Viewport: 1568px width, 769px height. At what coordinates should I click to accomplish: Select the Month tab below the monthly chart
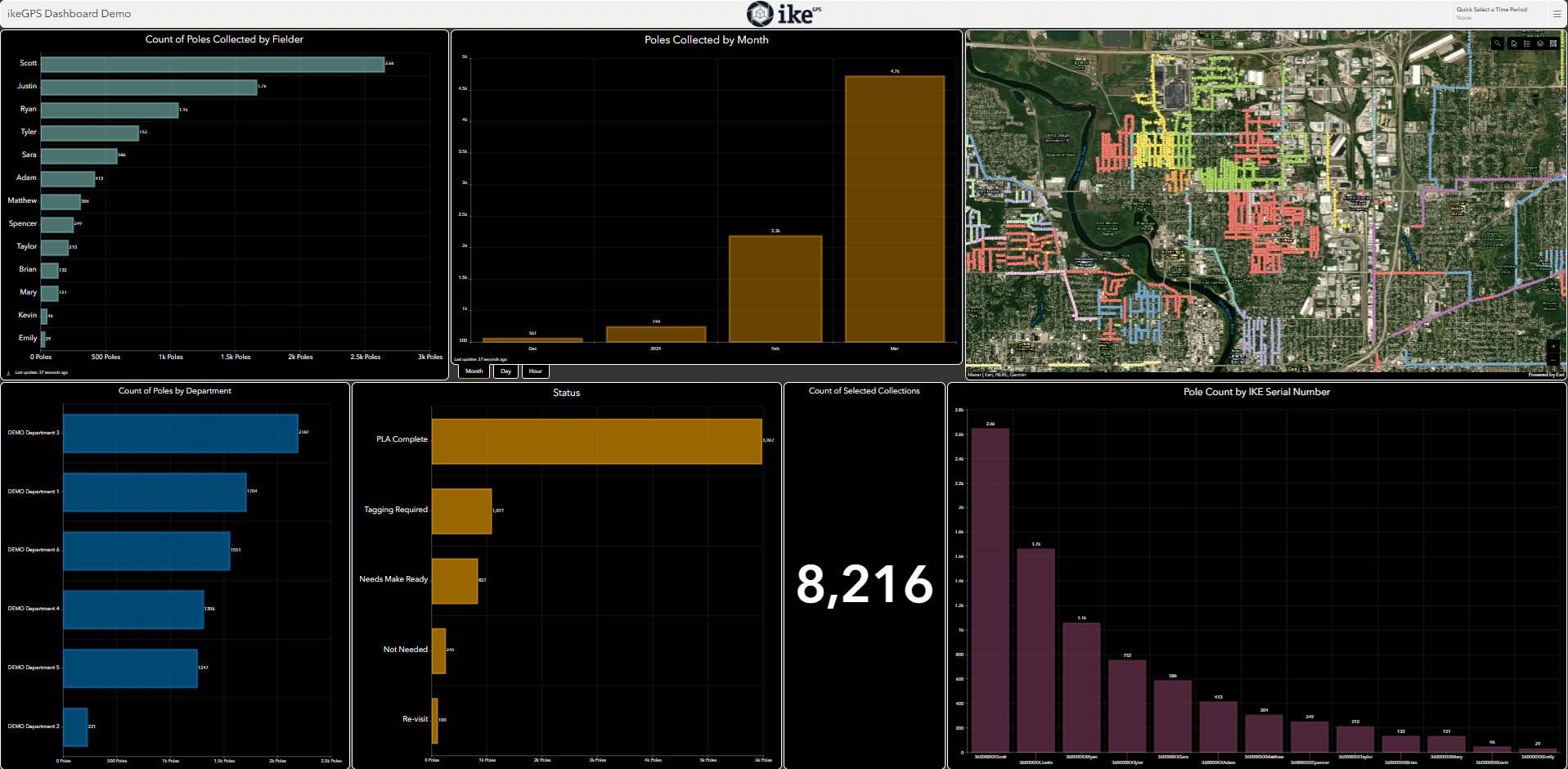click(474, 371)
